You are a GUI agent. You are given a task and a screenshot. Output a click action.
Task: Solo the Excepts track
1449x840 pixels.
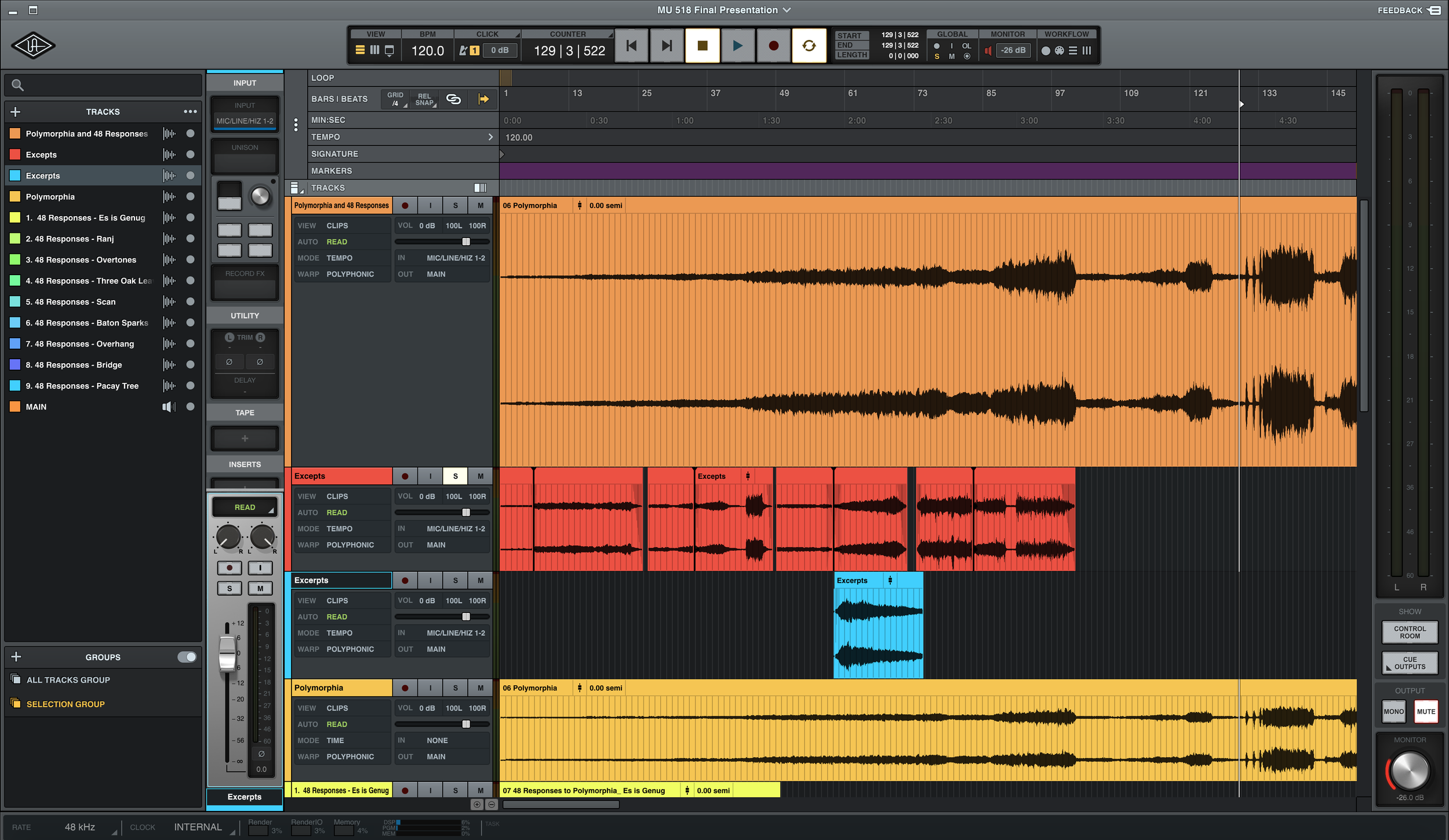pos(455,476)
